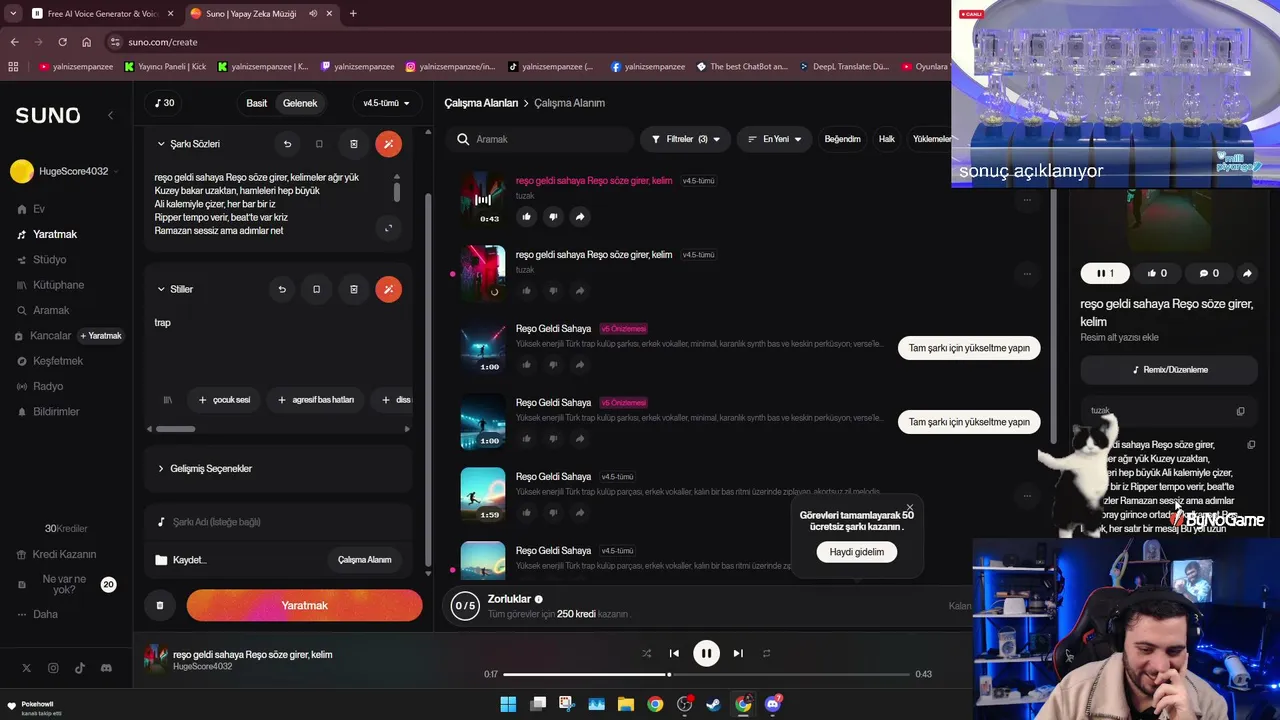Open Suno Instagram social link
The image size is (1280, 720).
click(x=53, y=668)
